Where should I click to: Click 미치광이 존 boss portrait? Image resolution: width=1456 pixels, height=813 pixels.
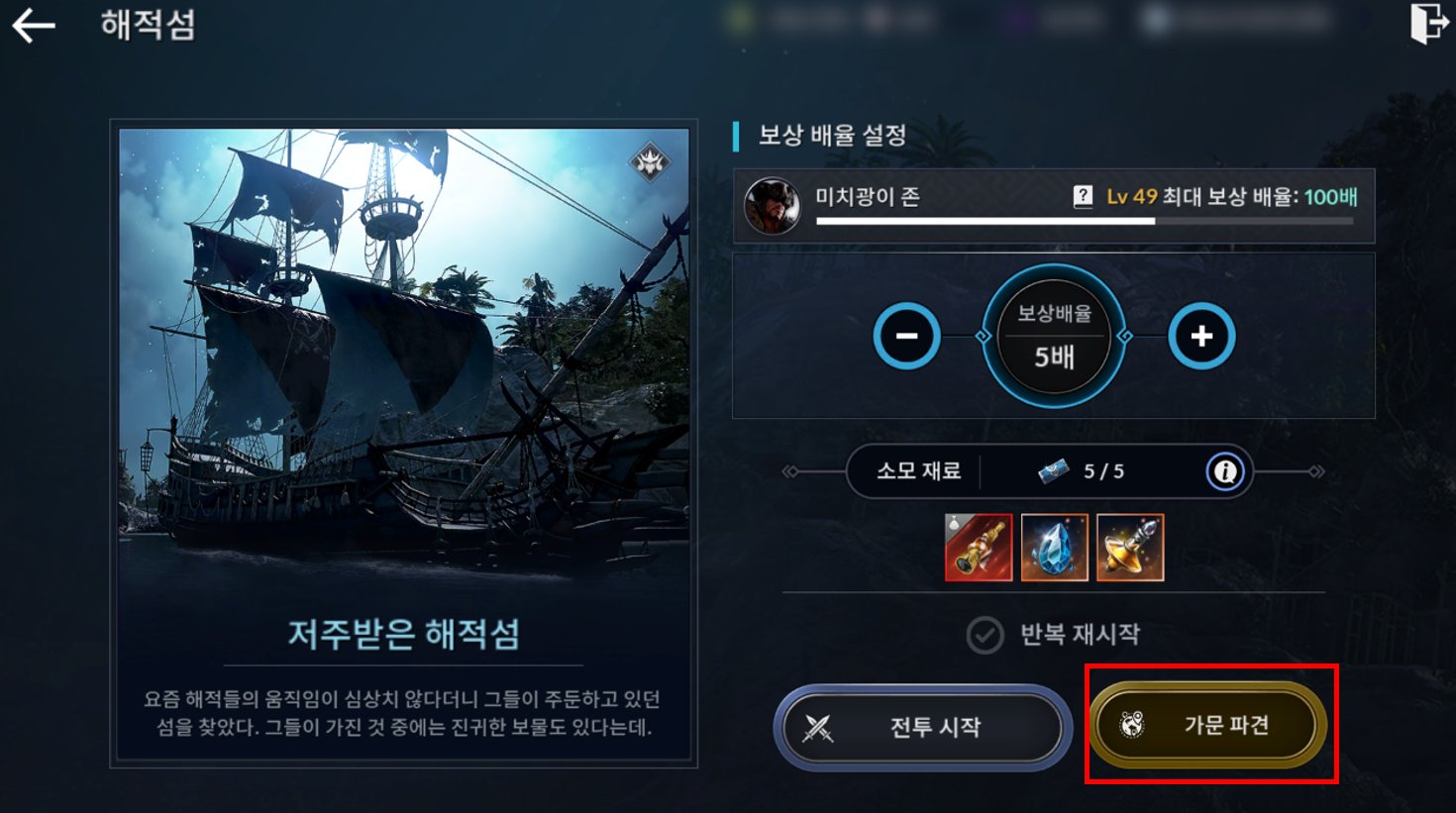[x=772, y=205]
